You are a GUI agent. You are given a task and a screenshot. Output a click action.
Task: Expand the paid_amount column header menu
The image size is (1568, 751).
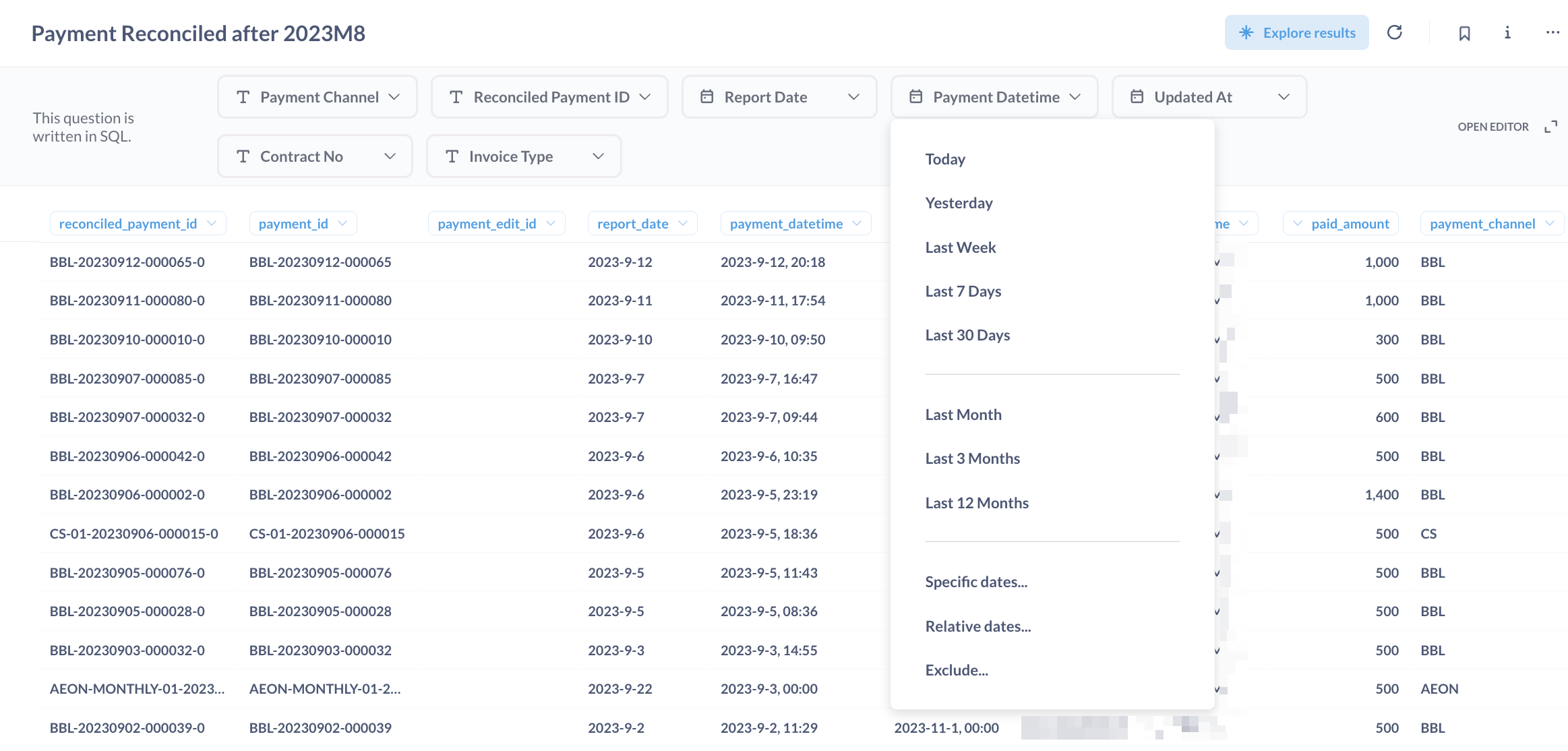pos(1298,224)
